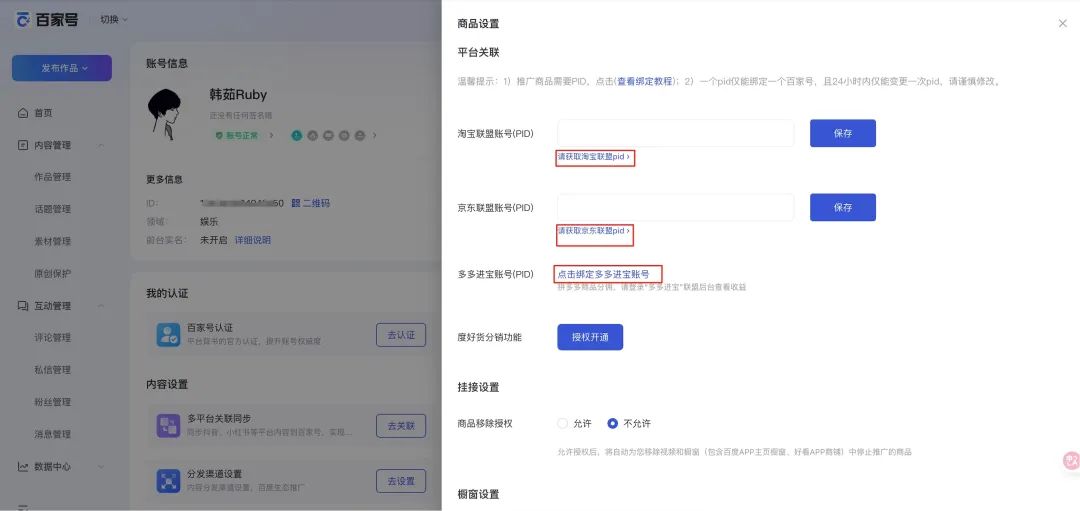Save the 京东联盟账号 PID
Image resolution: width=1080 pixels, height=511 pixels.
tap(843, 207)
